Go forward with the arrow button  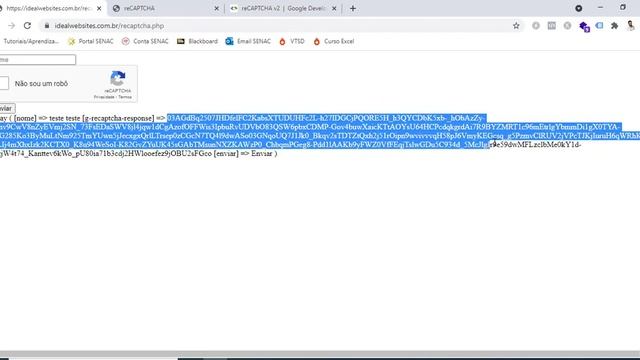(11, 26)
